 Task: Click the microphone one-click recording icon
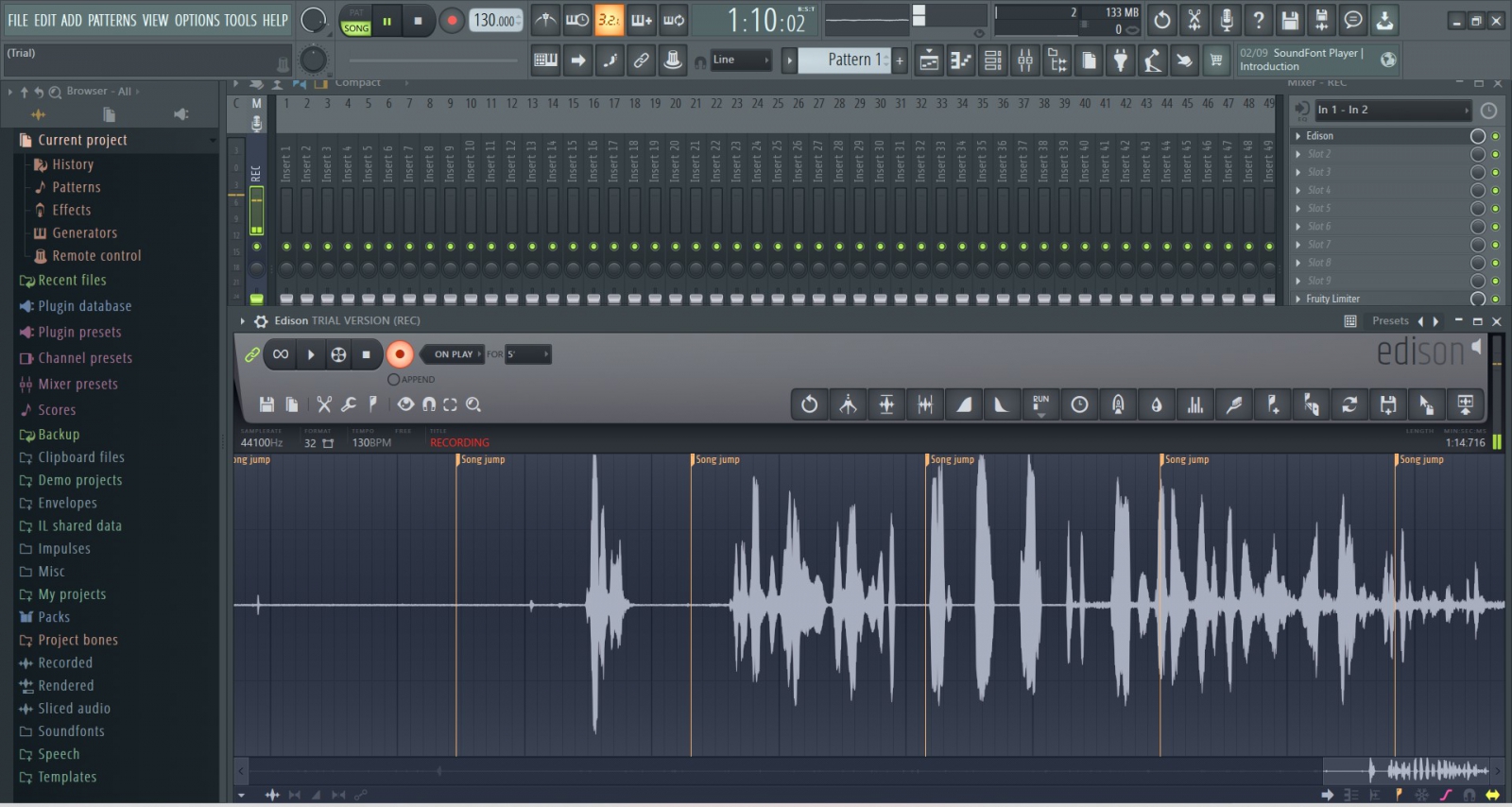[x=1227, y=20]
